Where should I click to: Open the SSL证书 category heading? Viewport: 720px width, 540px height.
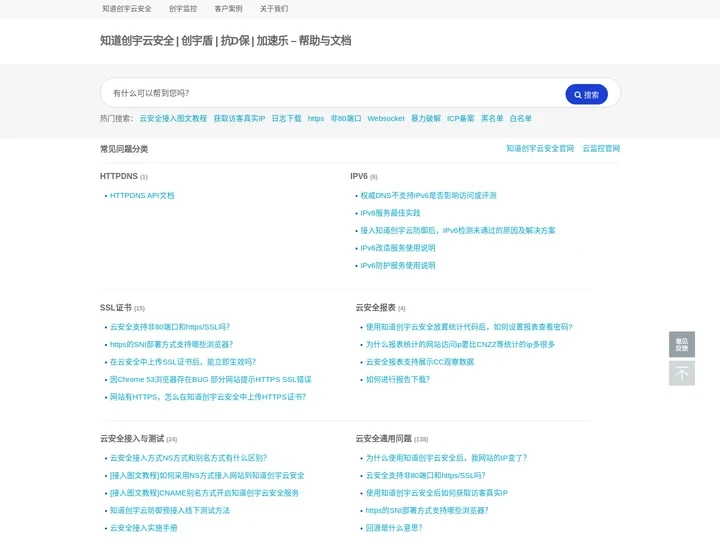tap(116, 308)
